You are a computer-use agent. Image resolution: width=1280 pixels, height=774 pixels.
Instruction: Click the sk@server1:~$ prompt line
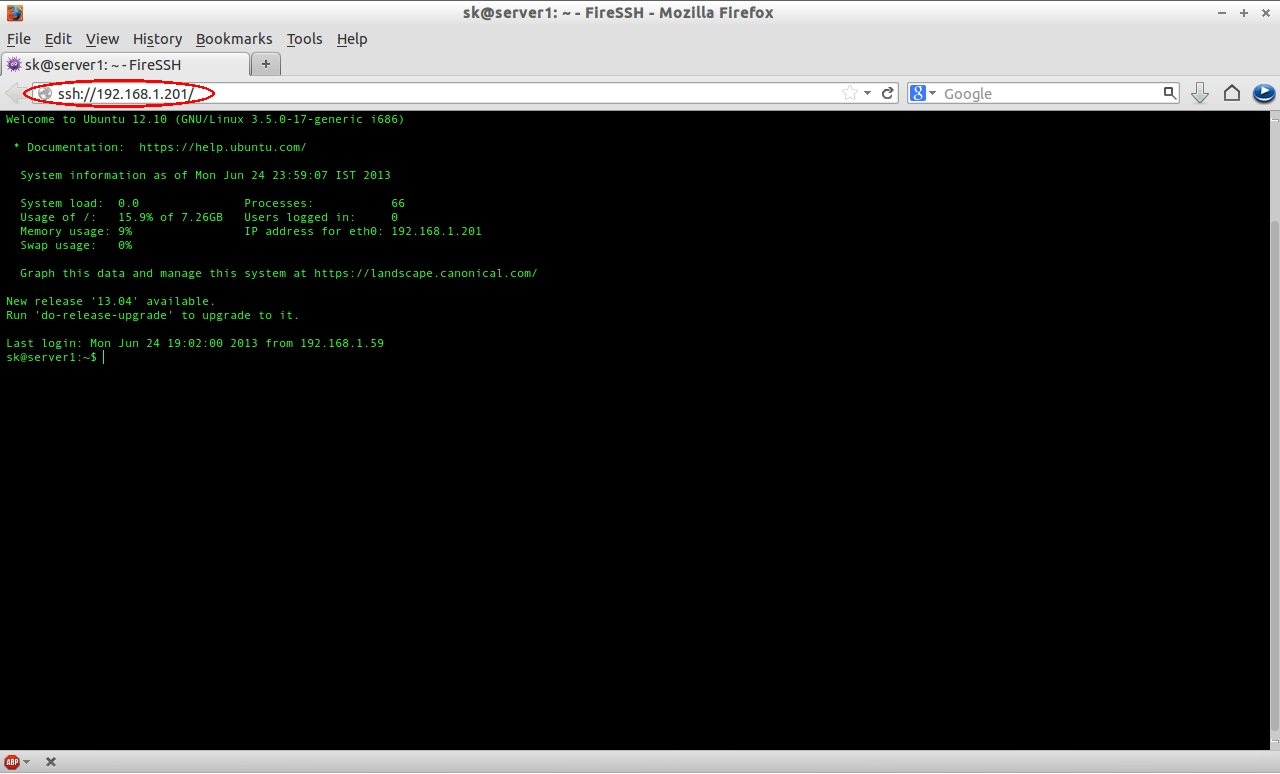51,357
